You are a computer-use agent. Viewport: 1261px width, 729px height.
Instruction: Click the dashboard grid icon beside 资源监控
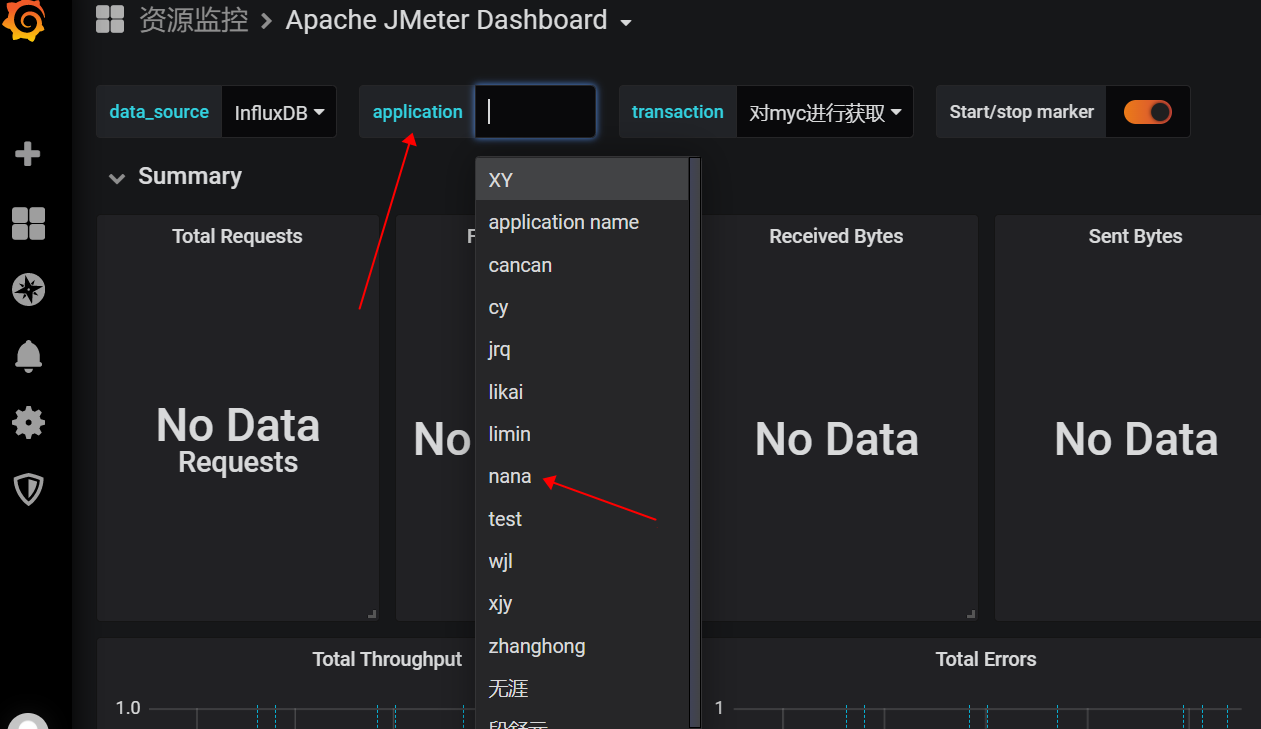(x=110, y=20)
